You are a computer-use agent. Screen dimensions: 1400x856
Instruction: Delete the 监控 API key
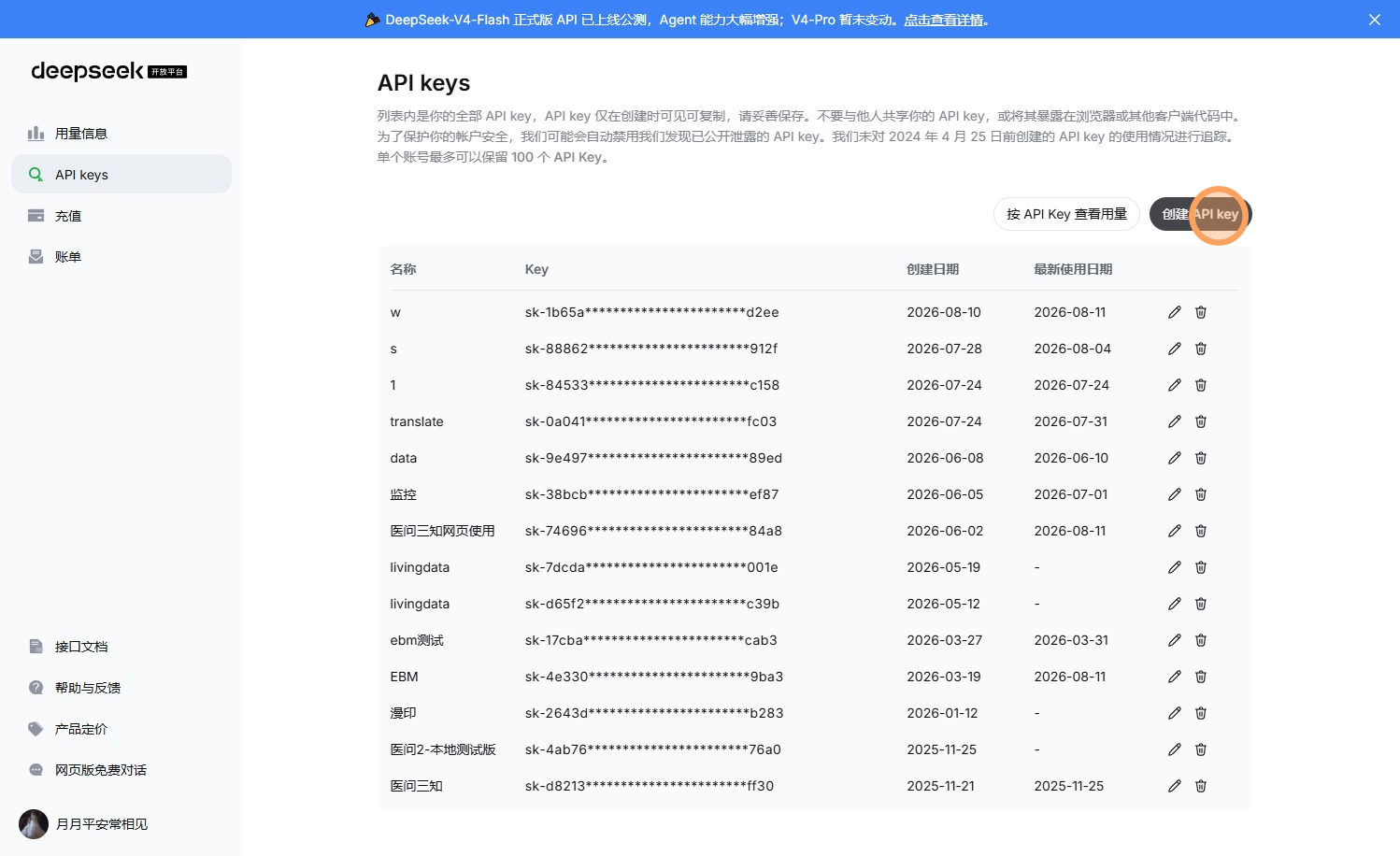1201,494
